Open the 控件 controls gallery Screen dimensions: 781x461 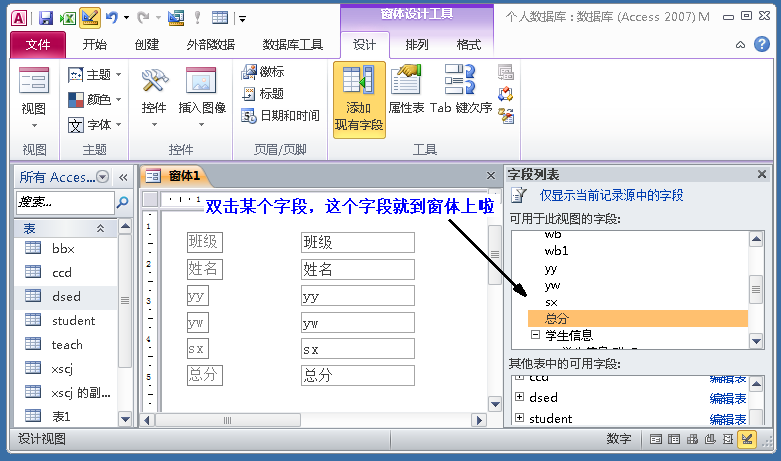[154, 97]
